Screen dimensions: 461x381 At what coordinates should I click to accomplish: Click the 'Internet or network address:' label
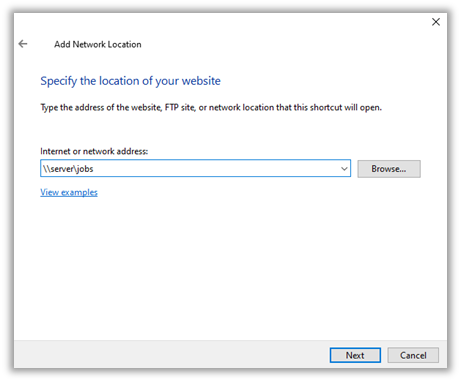coord(94,151)
